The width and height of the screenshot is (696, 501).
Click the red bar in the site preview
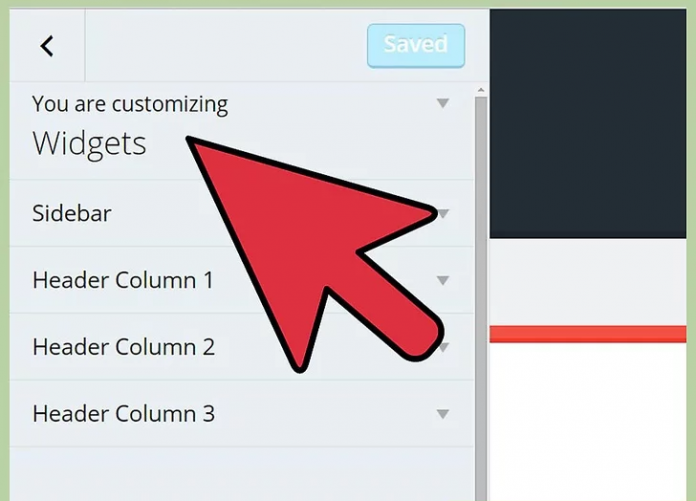tap(588, 334)
